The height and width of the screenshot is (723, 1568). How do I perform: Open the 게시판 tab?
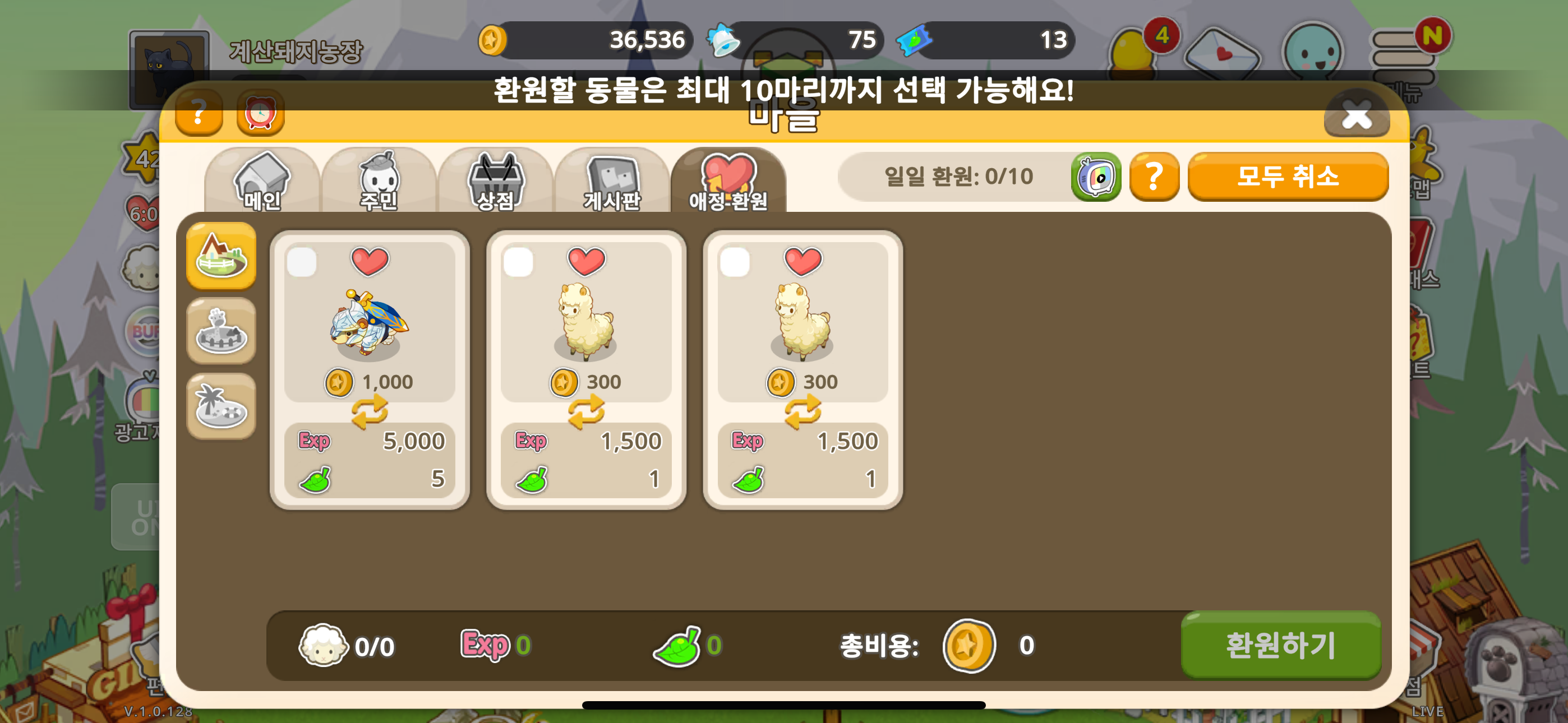coord(612,180)
